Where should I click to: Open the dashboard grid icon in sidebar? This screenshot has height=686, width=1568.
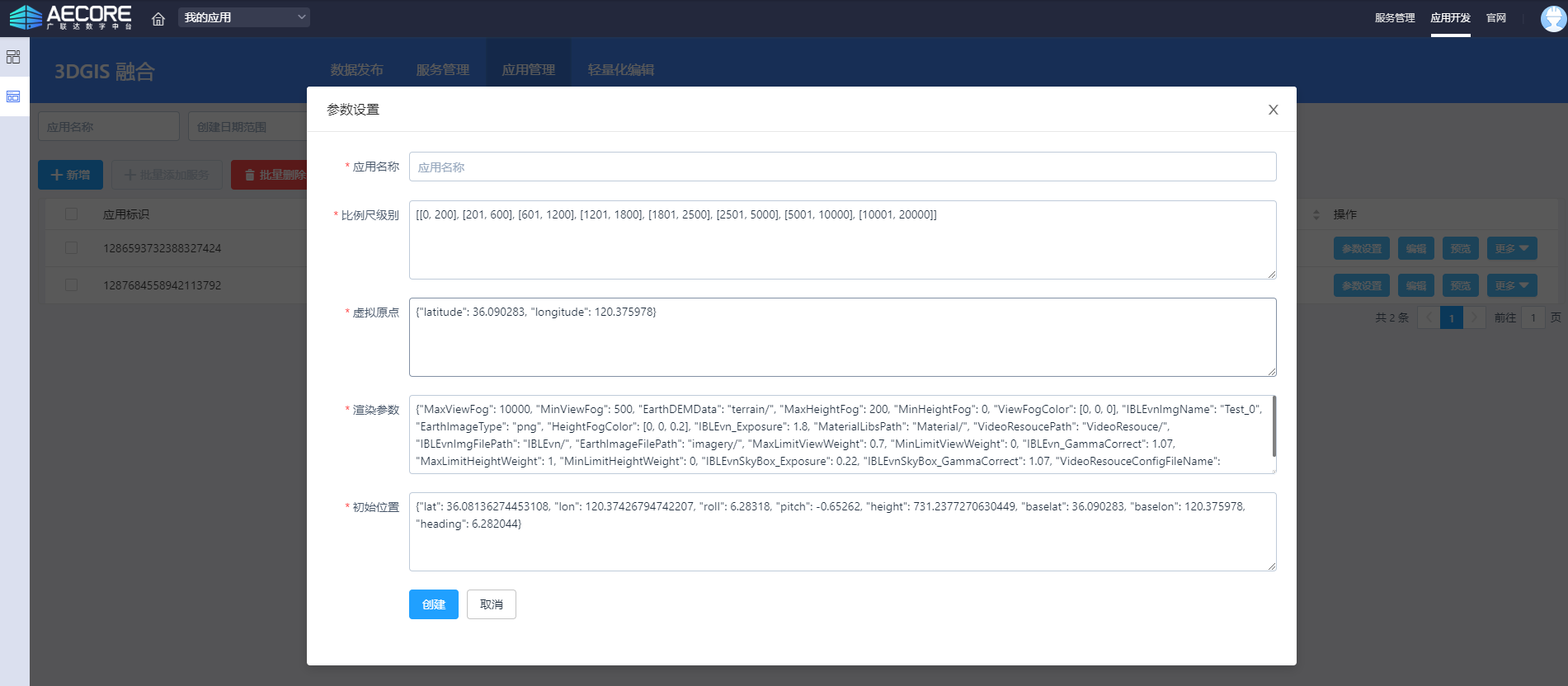click(x=13, y=57)
